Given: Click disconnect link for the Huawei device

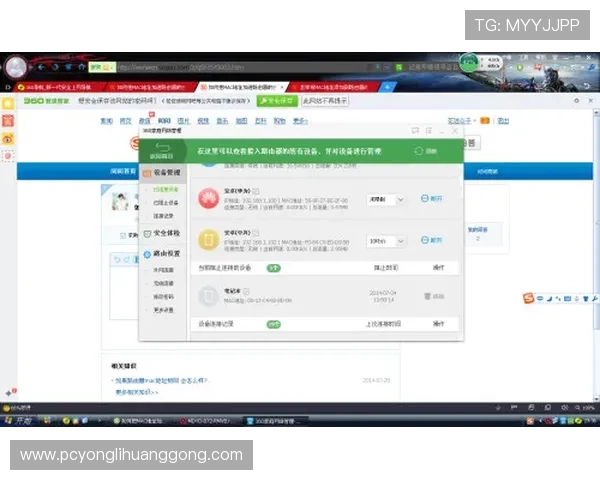Looking at the screenshot, I should pyautogui.click(x=432, y=198).
